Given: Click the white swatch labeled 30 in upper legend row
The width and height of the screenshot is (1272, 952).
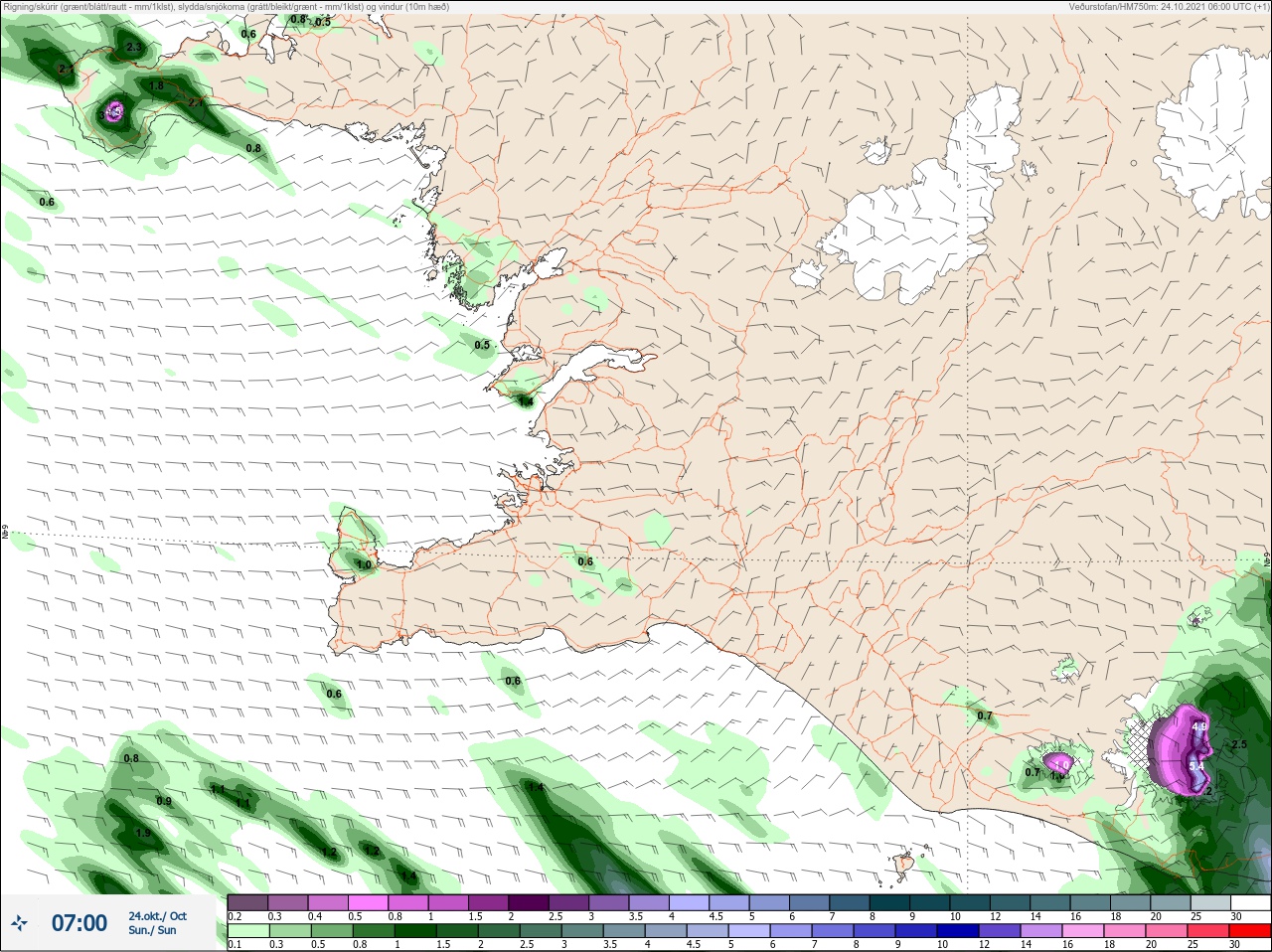Looking at the screenshot, I should (x=1249, y=902).
